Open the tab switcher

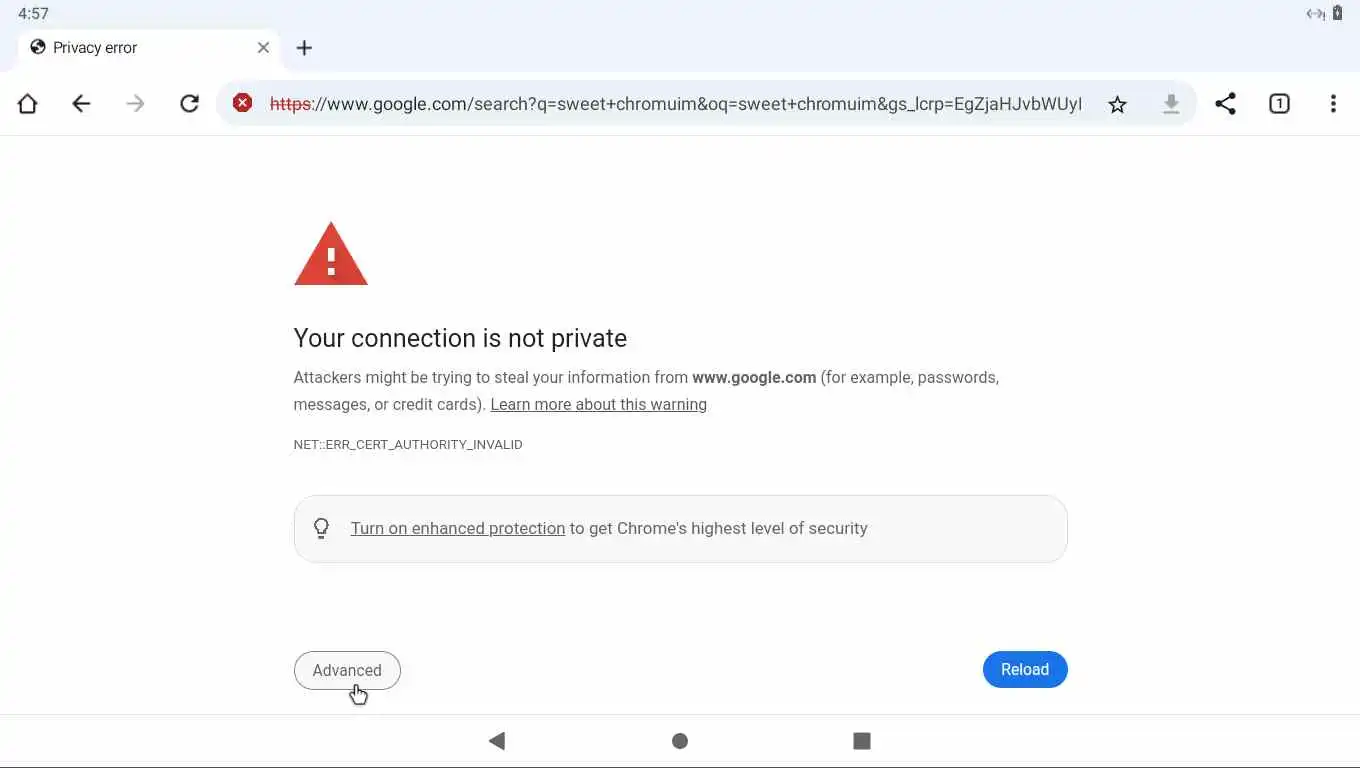point(1279,104)
